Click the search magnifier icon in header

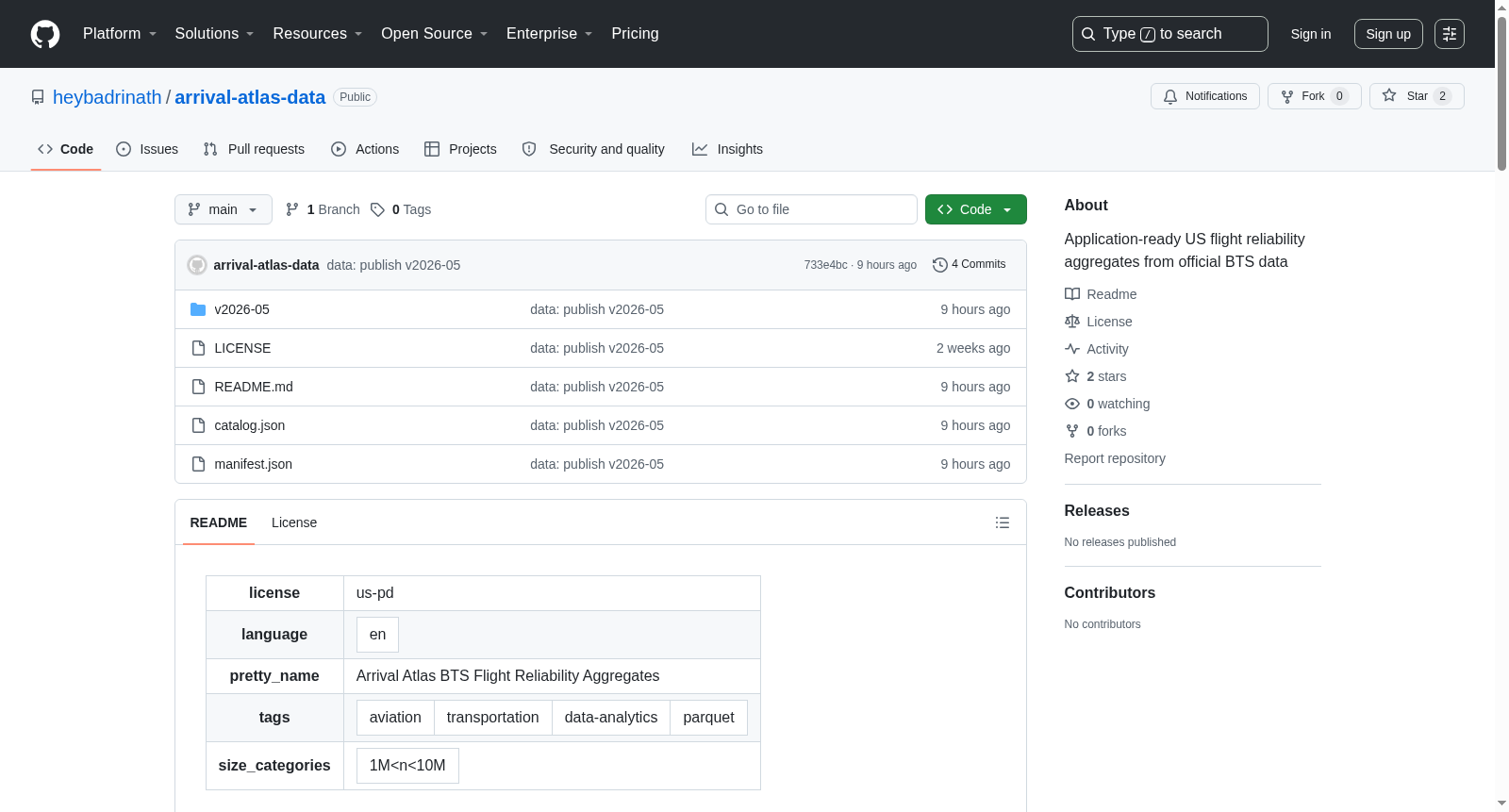(x=1088, y=34)
